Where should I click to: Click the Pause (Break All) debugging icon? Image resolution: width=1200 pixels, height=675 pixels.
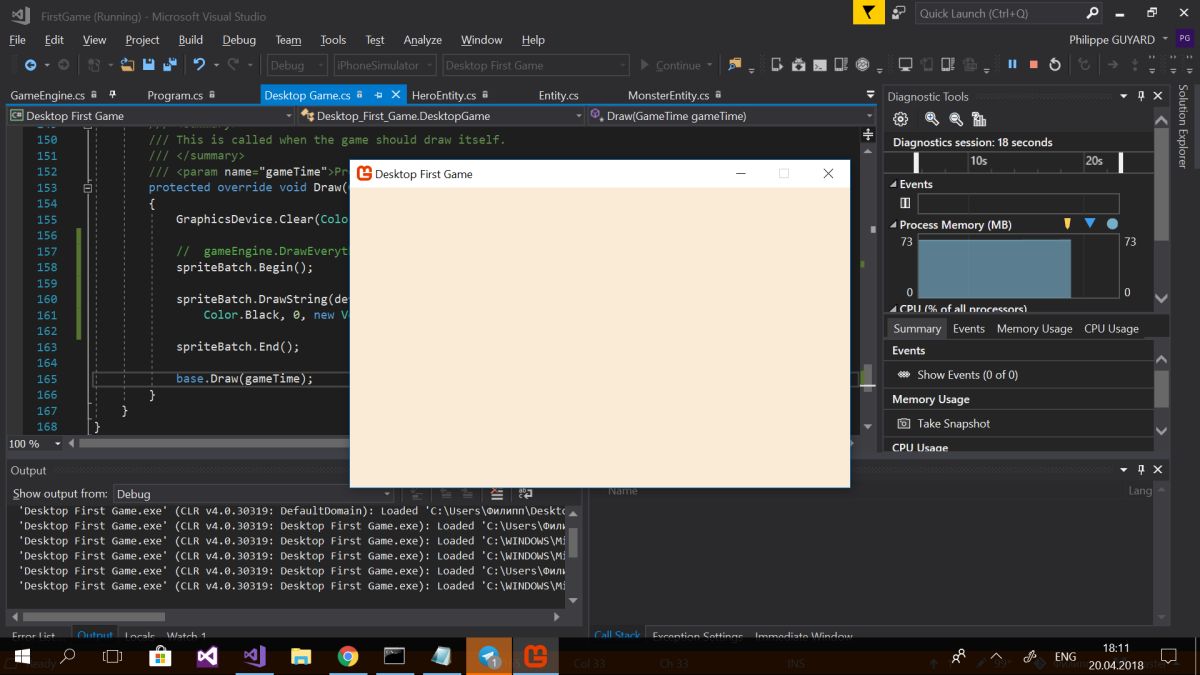pos(1012,65)
